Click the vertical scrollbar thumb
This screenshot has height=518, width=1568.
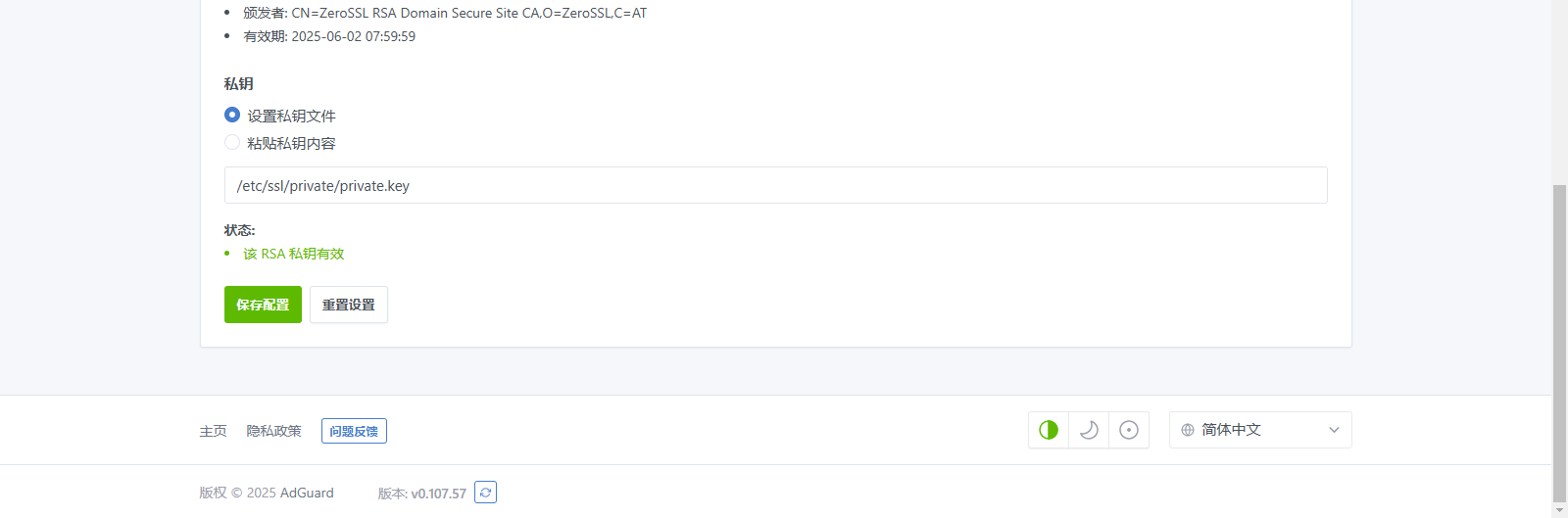(x=1559, y=343)
